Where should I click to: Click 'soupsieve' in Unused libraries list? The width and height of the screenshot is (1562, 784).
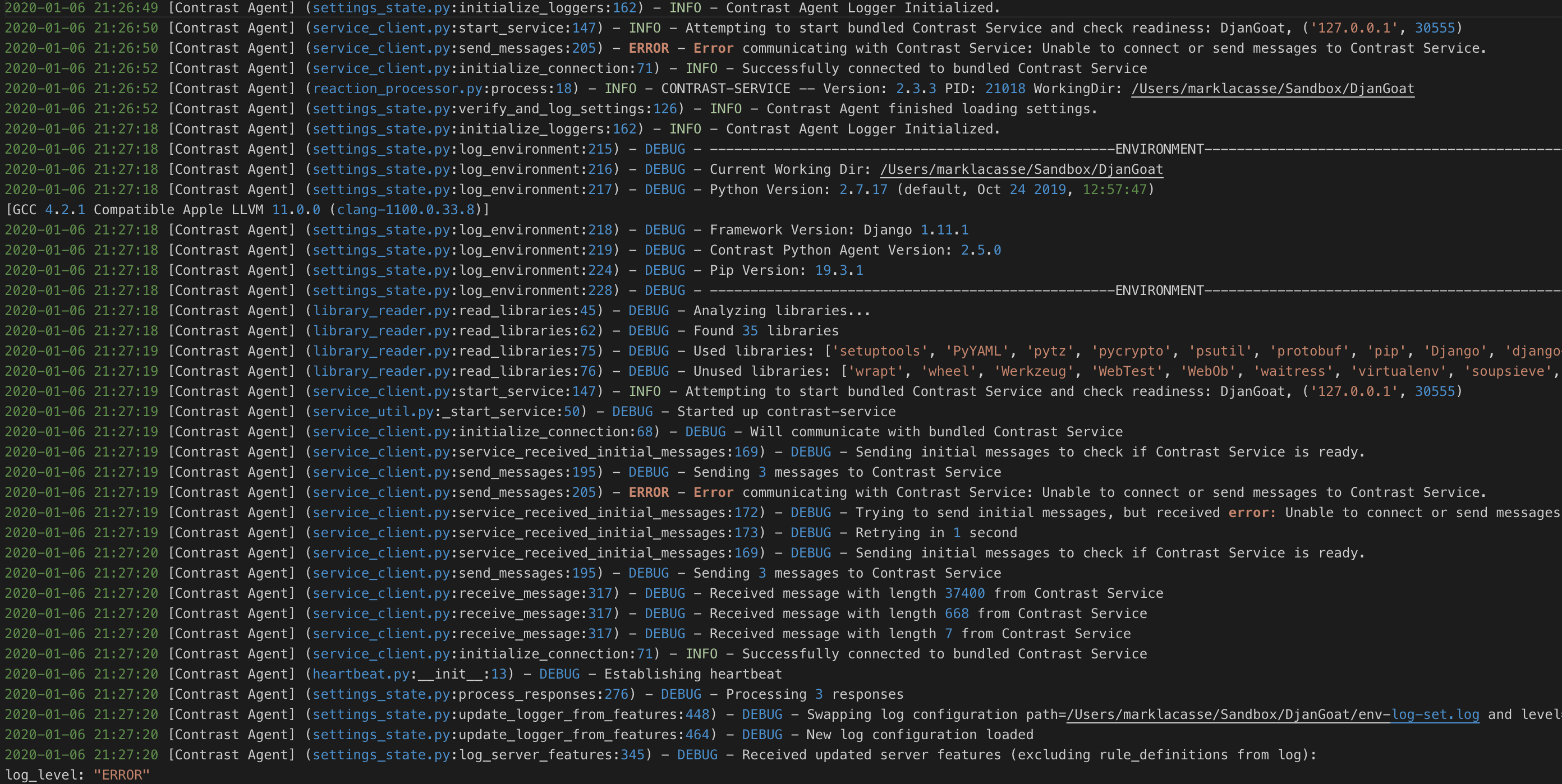pos(1508,371)
